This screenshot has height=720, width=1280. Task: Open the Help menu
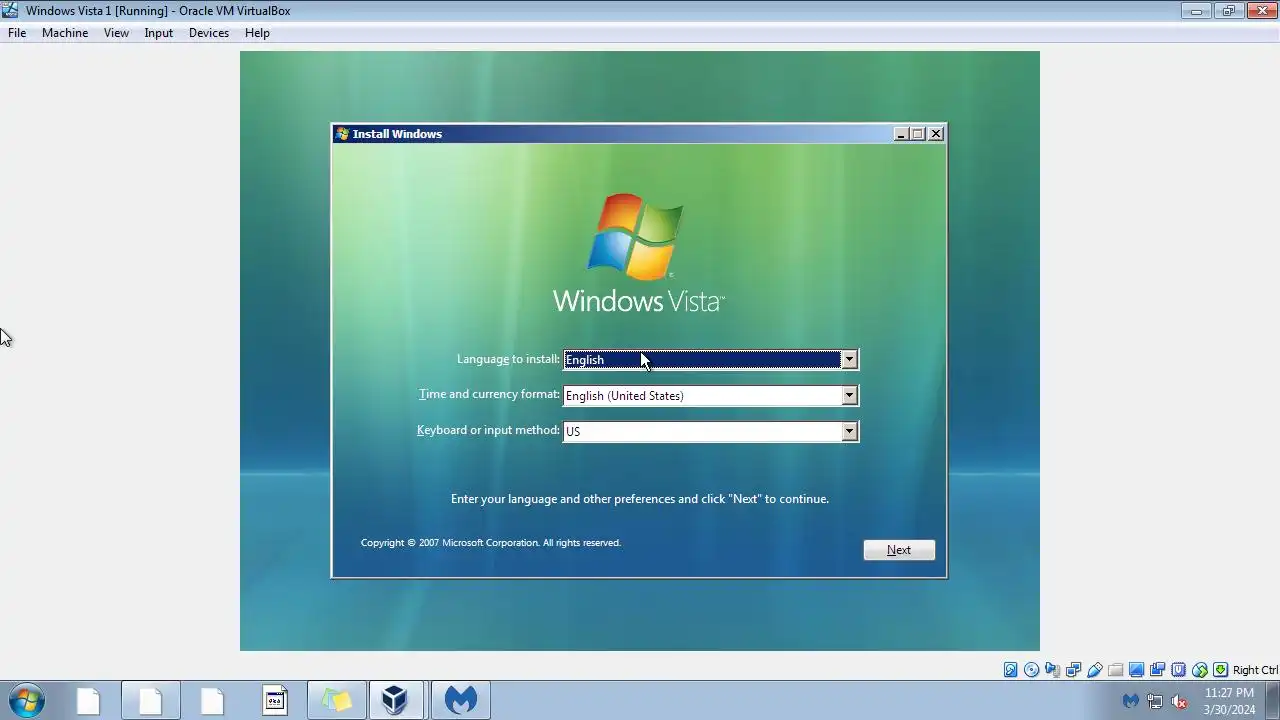257,33
